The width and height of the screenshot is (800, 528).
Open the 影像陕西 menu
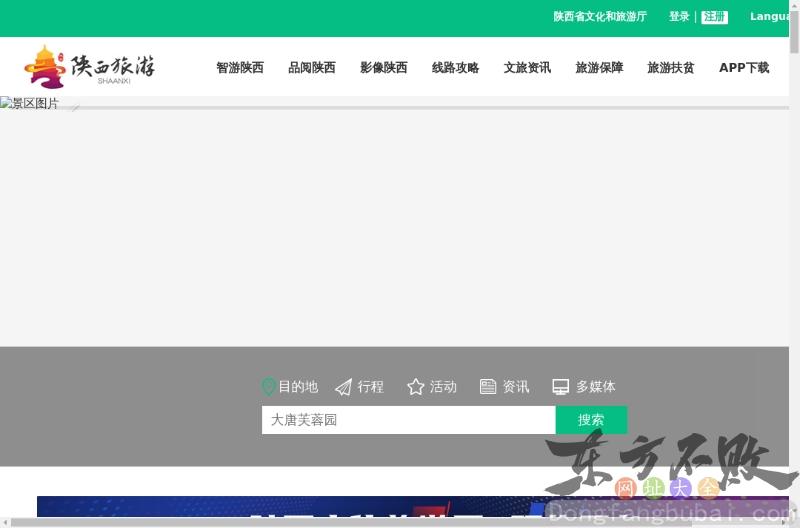point(384,67)
